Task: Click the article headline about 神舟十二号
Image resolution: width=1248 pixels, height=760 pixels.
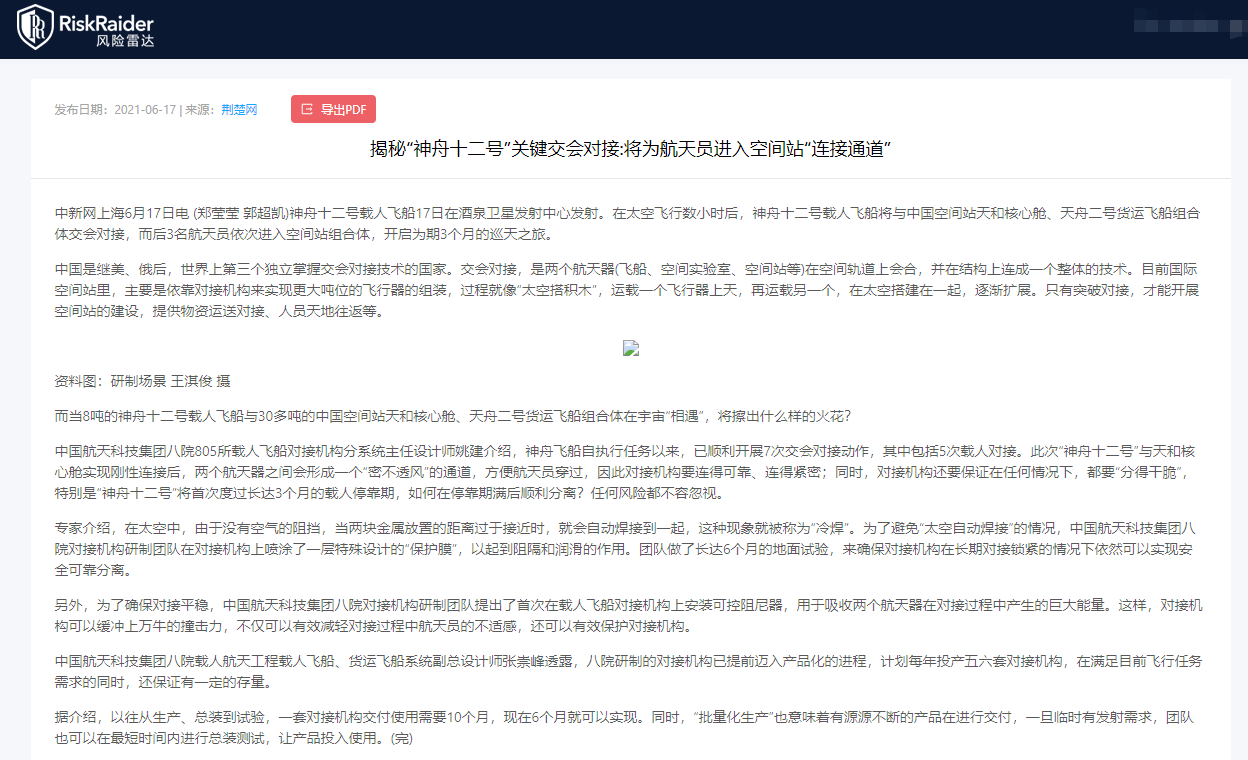Action: (x=631, y=149)
